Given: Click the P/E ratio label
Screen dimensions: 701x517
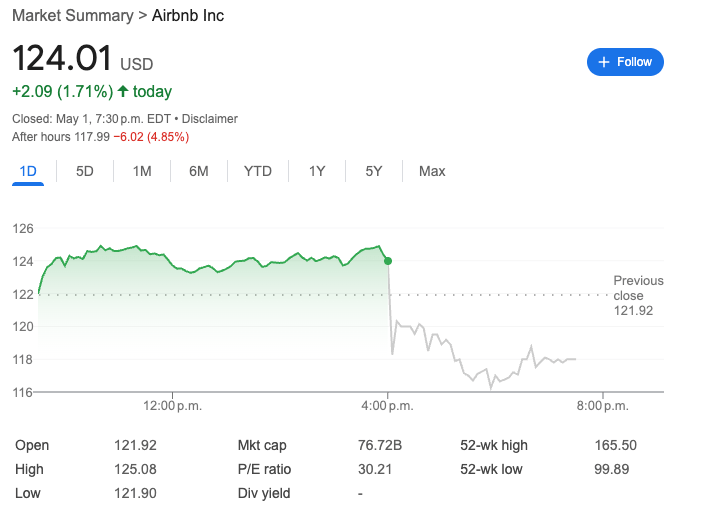Looking at the screenshot, I should (264, 469).
